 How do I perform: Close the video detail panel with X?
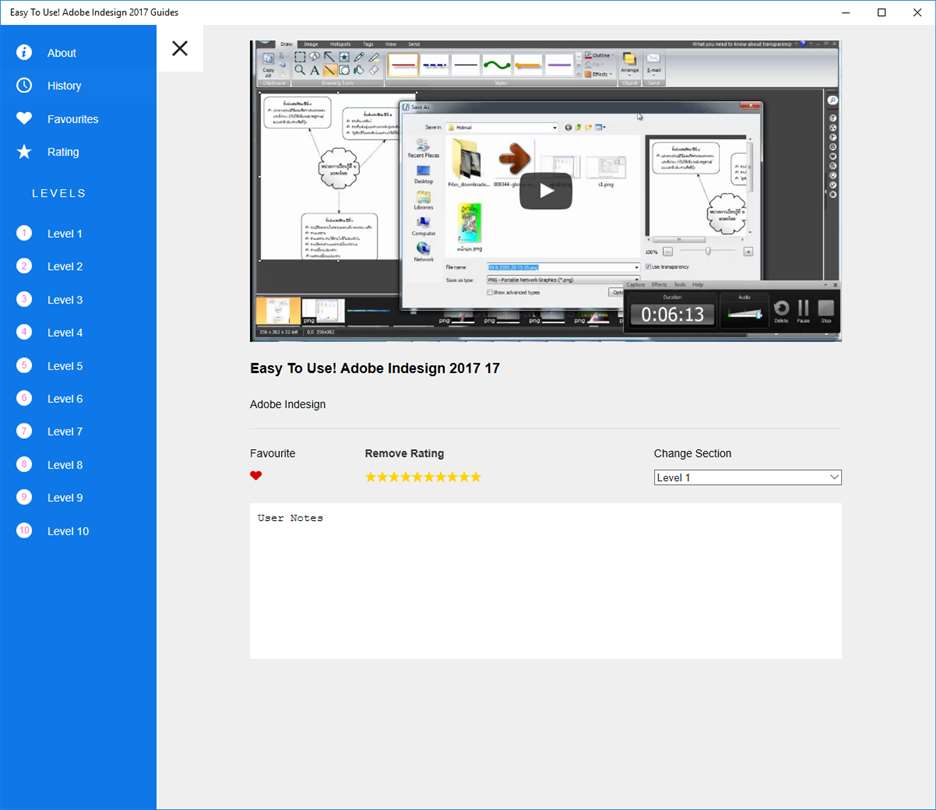(180, 48)
